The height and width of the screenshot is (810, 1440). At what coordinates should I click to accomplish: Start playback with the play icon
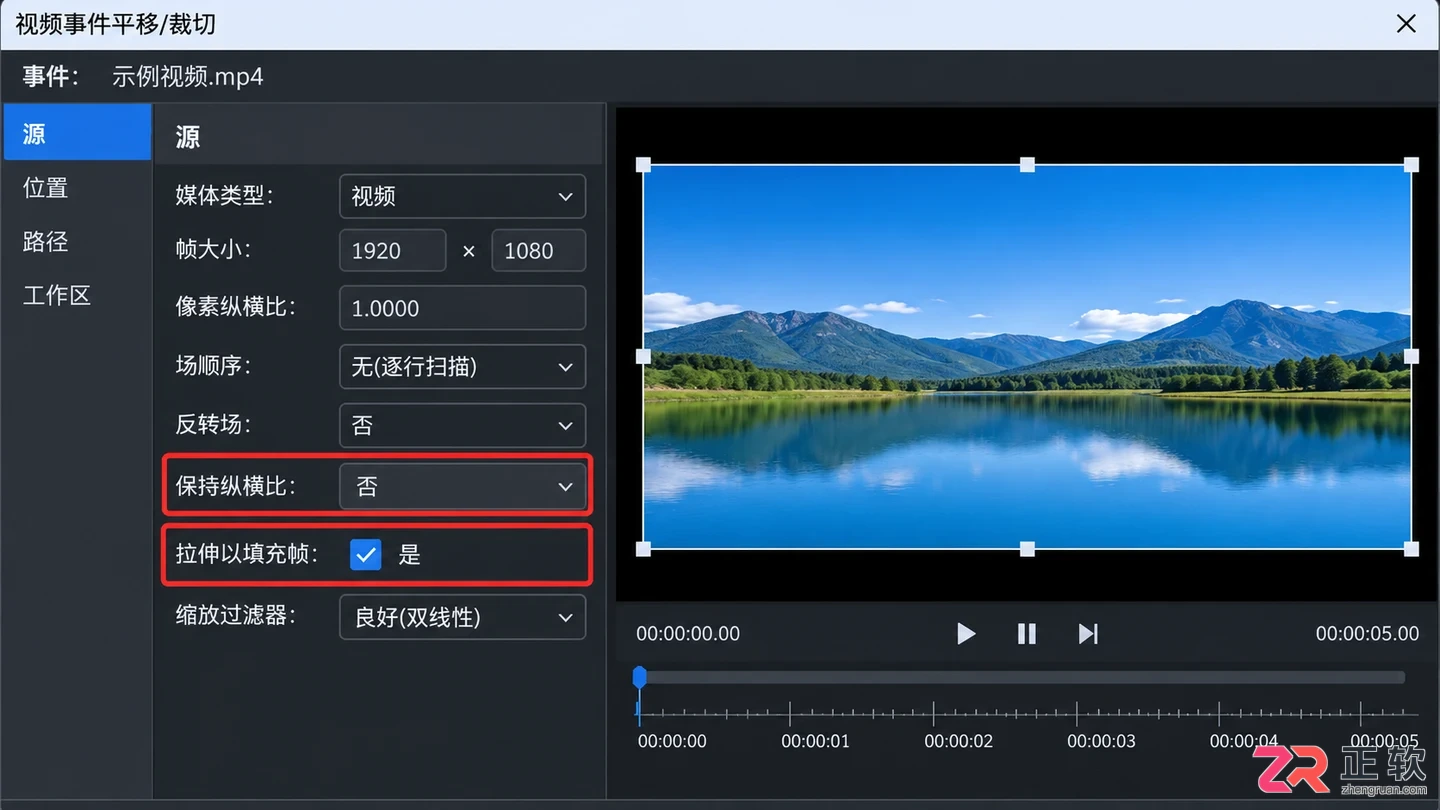965,634
